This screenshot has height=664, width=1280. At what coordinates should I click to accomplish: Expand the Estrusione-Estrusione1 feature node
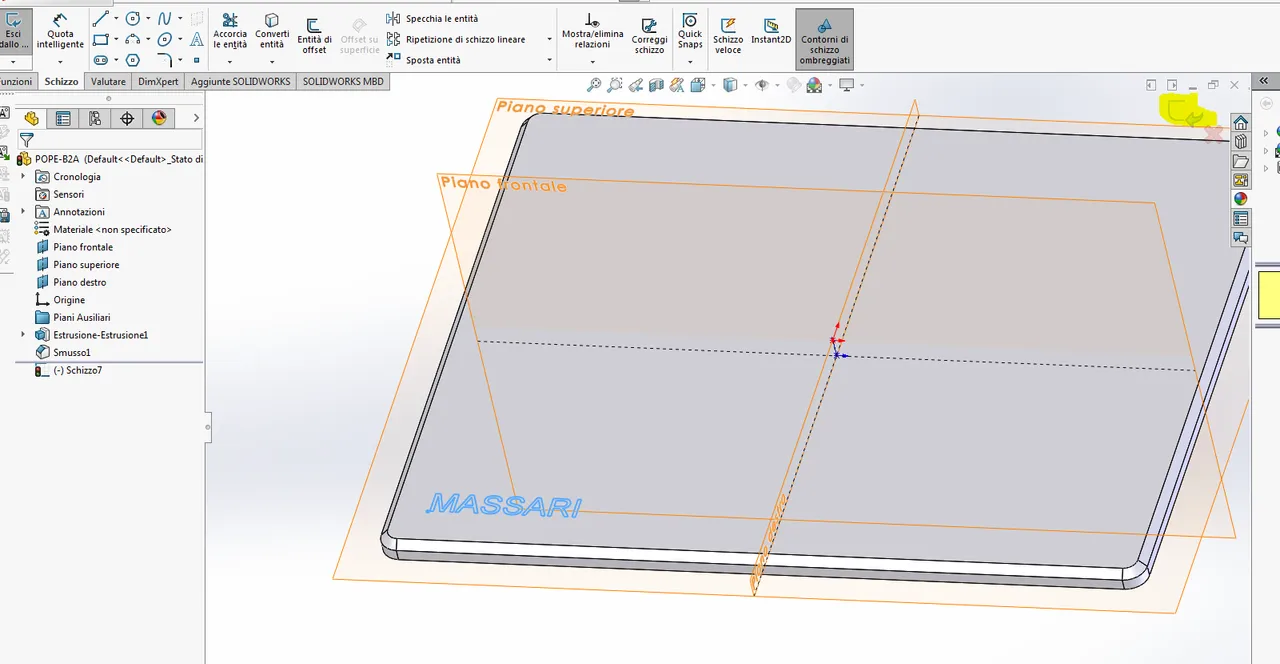tap(23, 335)
